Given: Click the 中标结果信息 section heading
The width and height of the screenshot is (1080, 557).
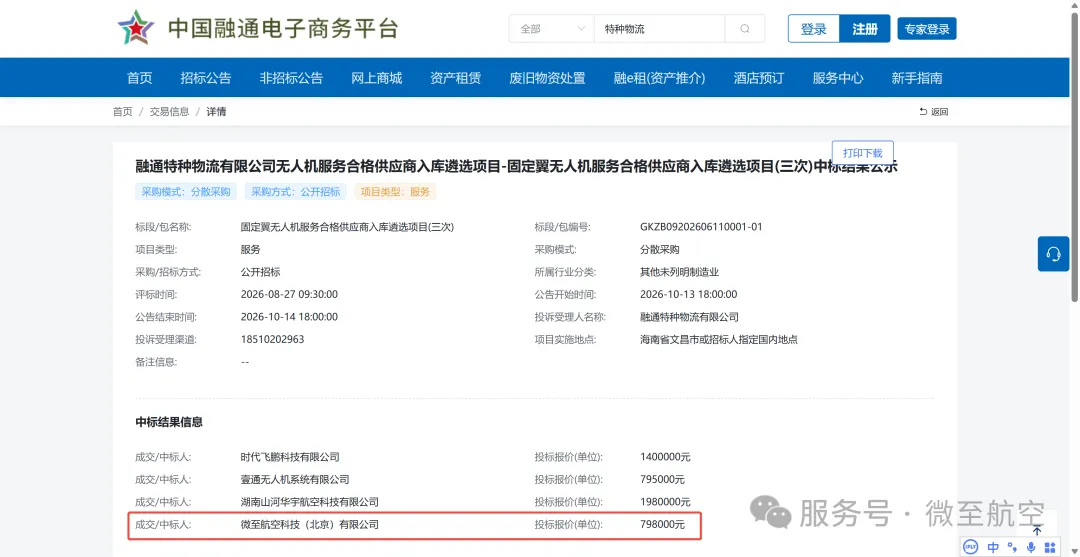Looking at the screenshot, I should [169, 422].
